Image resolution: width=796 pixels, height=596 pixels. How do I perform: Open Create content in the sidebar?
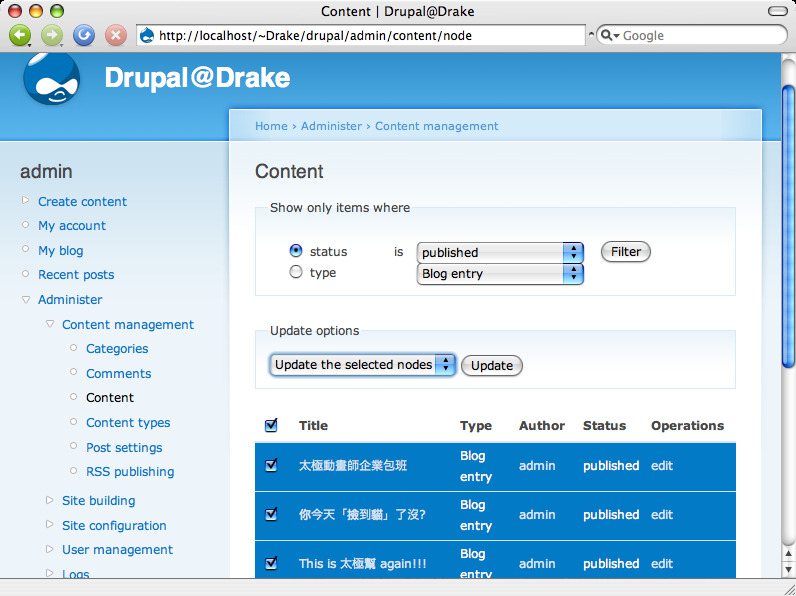[82, 202]
